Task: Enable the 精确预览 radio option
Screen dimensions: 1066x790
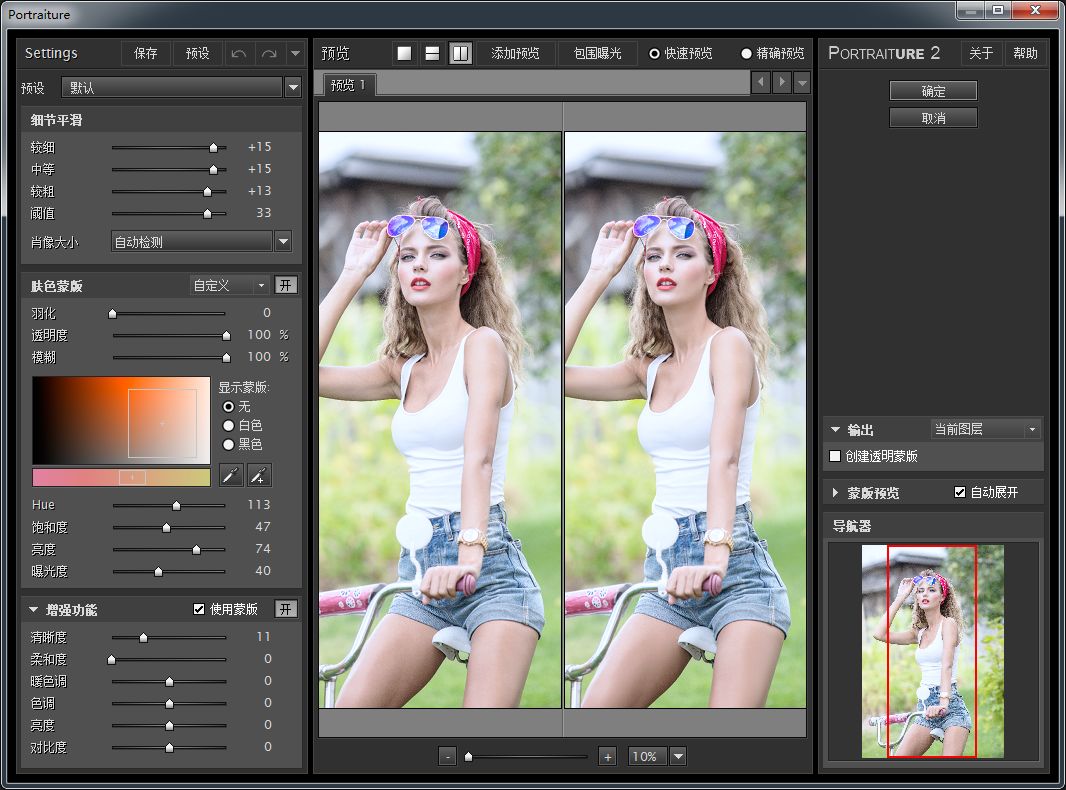Action: 746,54
